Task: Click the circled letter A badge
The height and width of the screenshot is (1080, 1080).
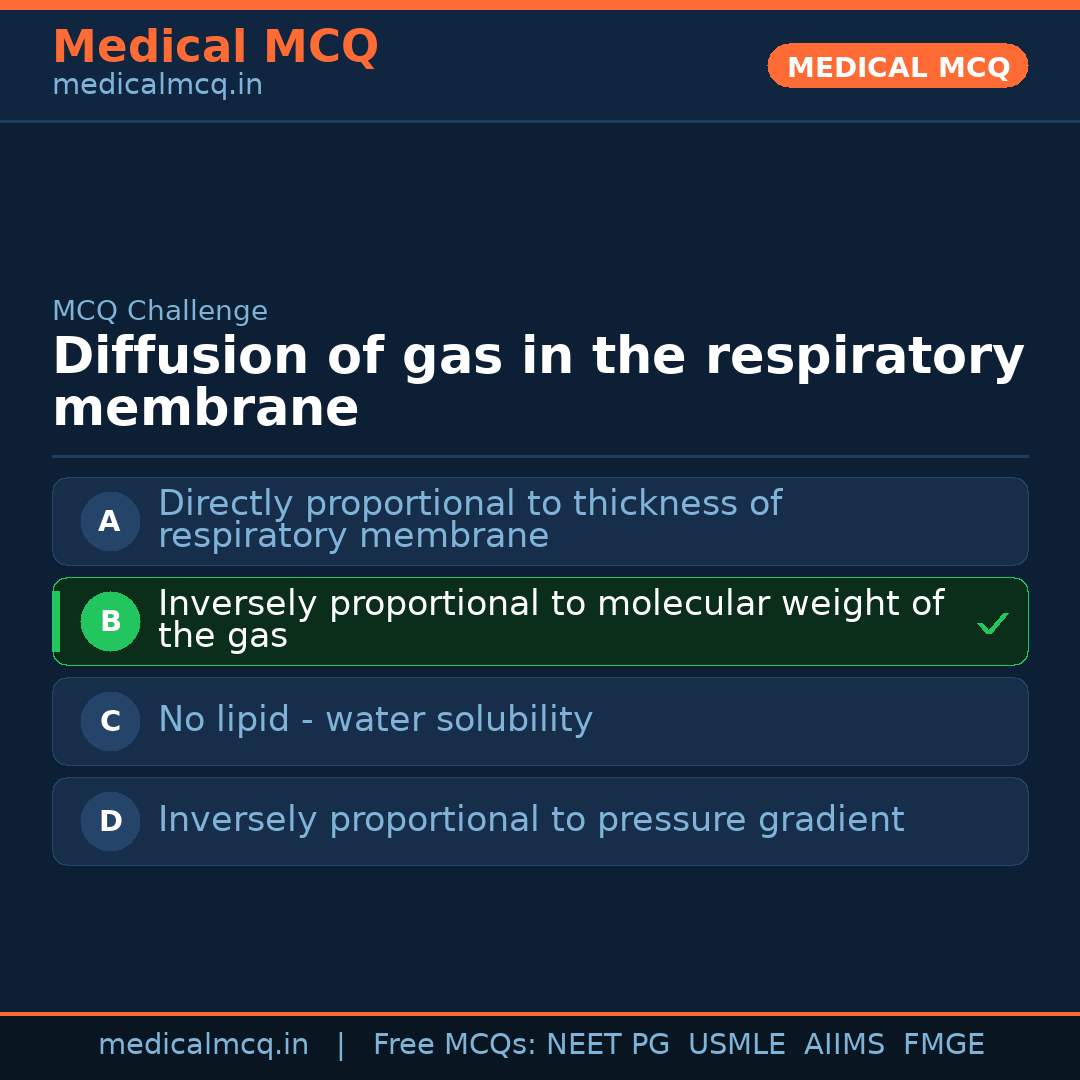Action: tap(110, 521)
